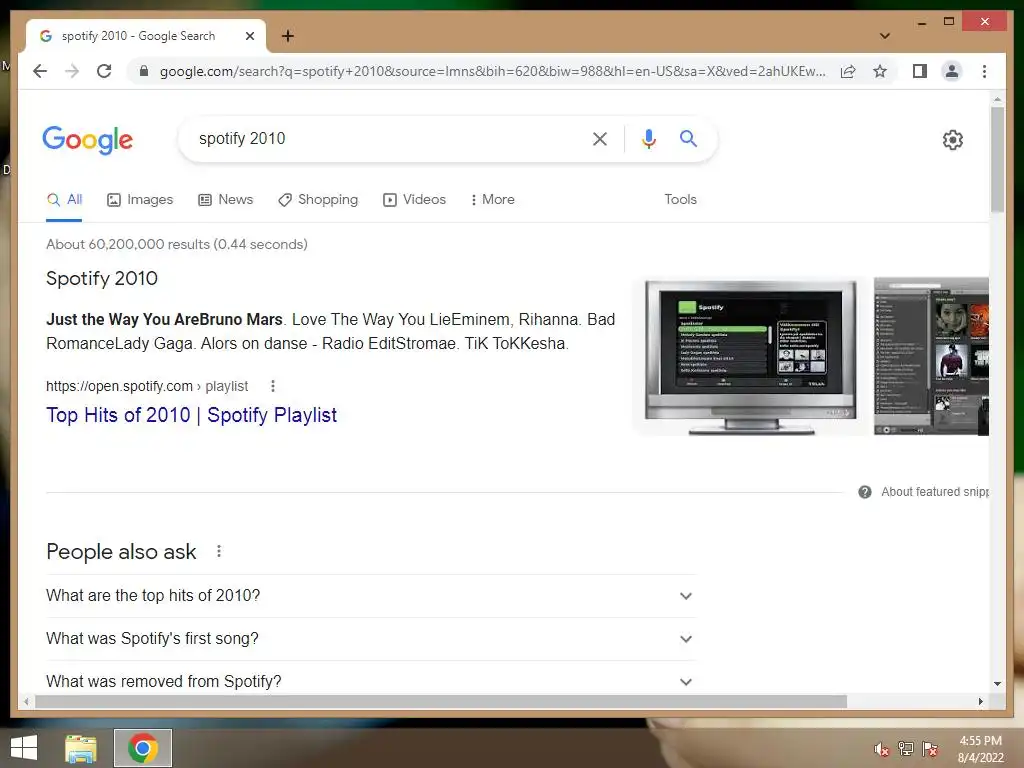Clear the search query with X

pos(600,138)
